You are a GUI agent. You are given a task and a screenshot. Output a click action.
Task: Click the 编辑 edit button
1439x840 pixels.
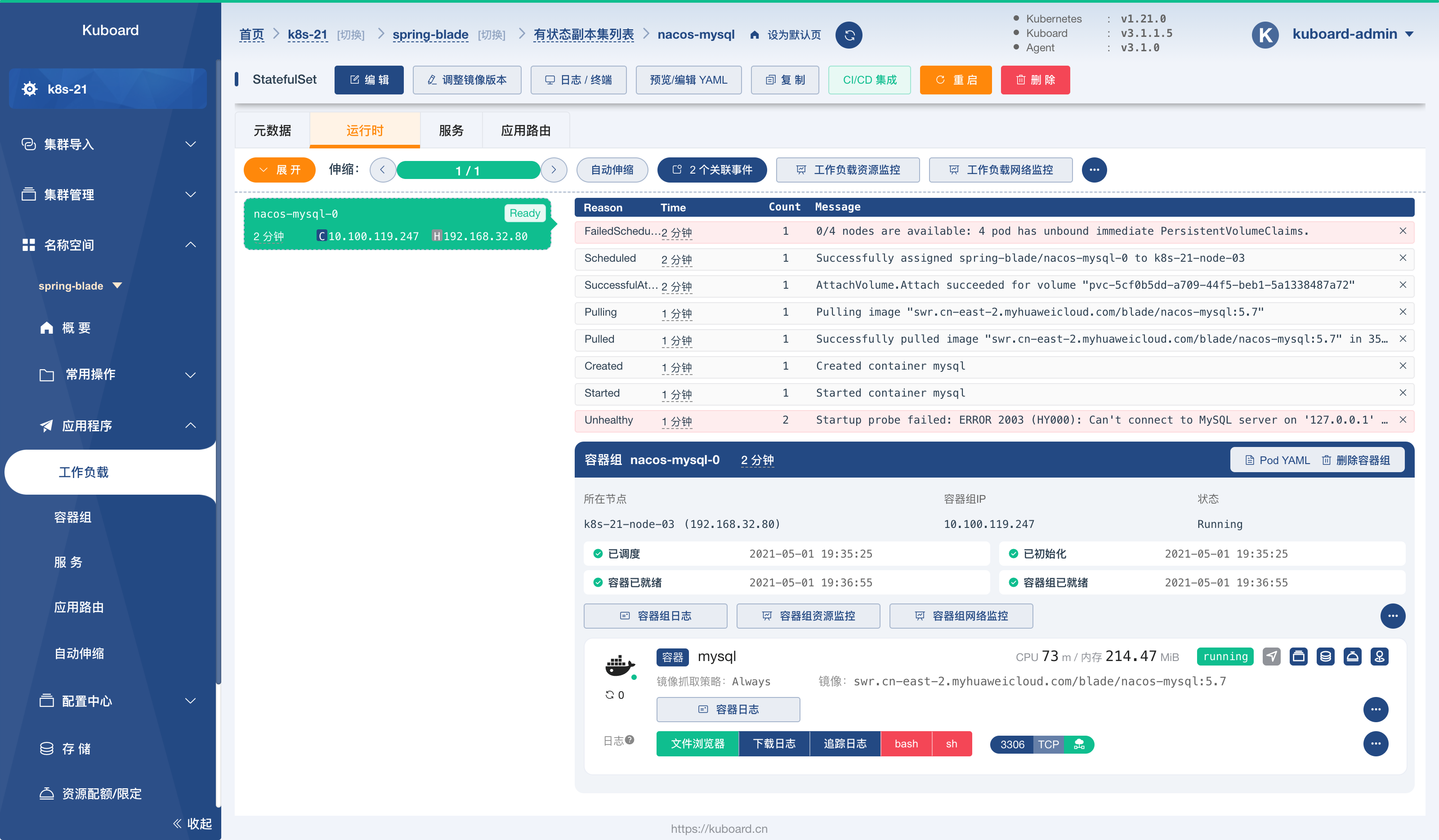pyautogui.click(x=369, y=80)
